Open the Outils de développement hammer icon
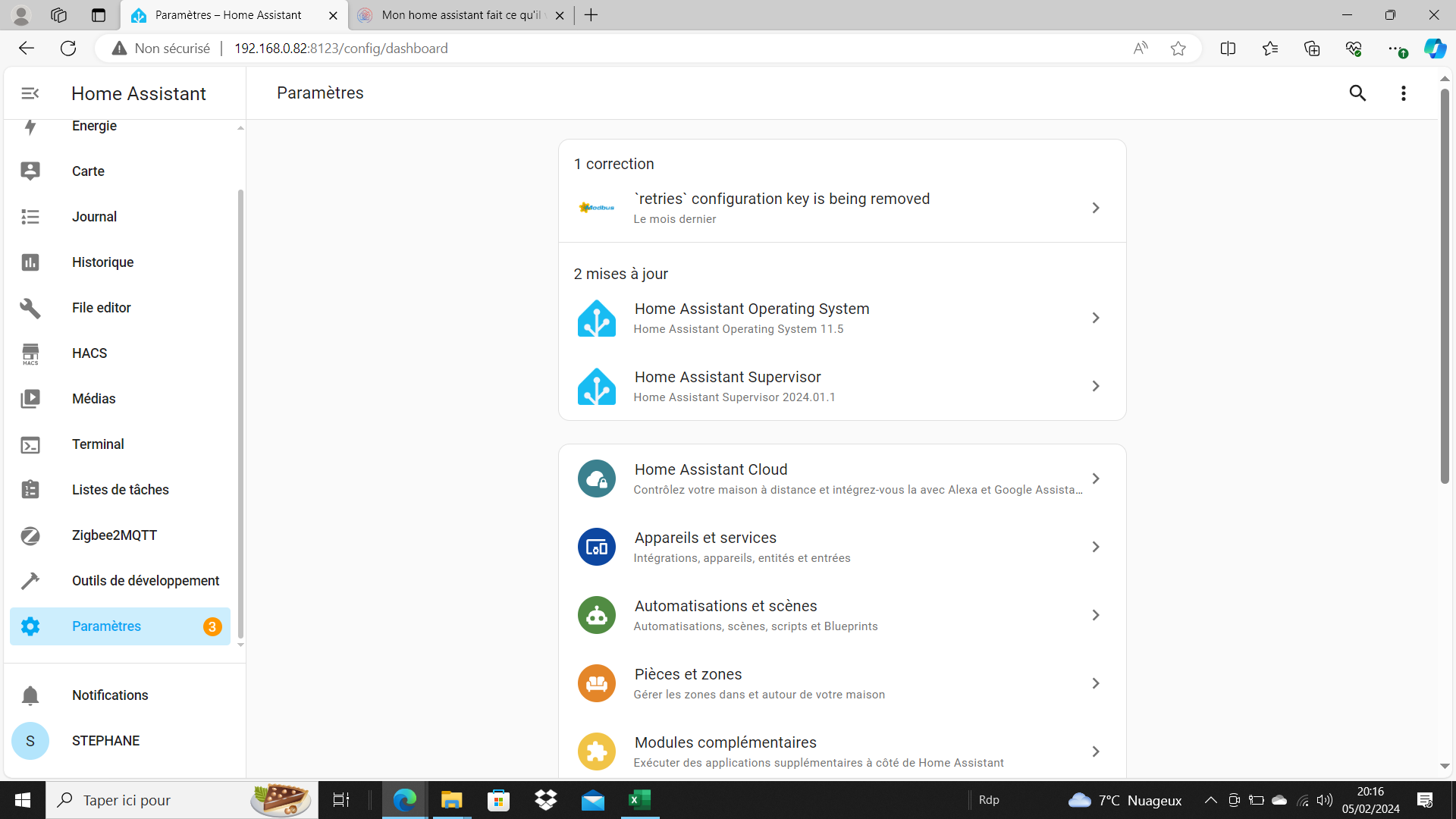The height and width of the screenshot is (819, 1456). 30,581
